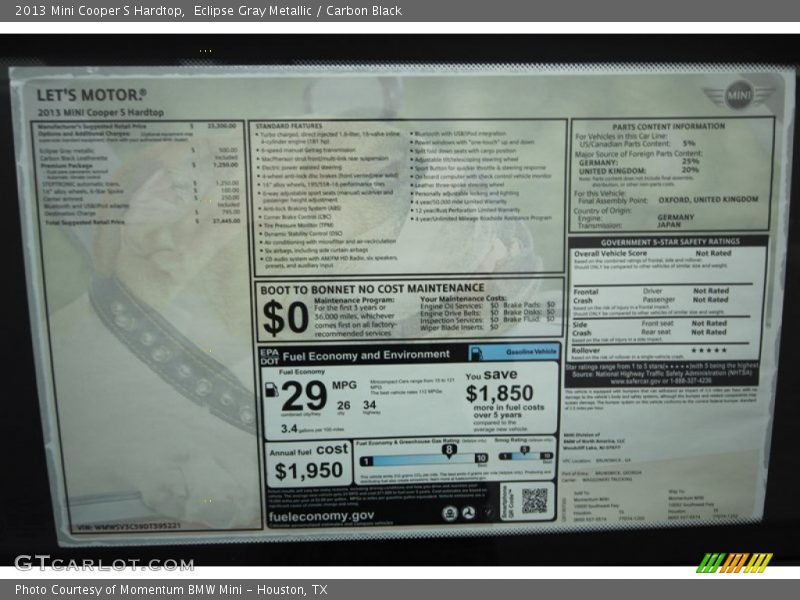Viewport: 800px width, 600px height.
Task: Click the $1,950 annual fuel cost
Action: coord(309,470)
